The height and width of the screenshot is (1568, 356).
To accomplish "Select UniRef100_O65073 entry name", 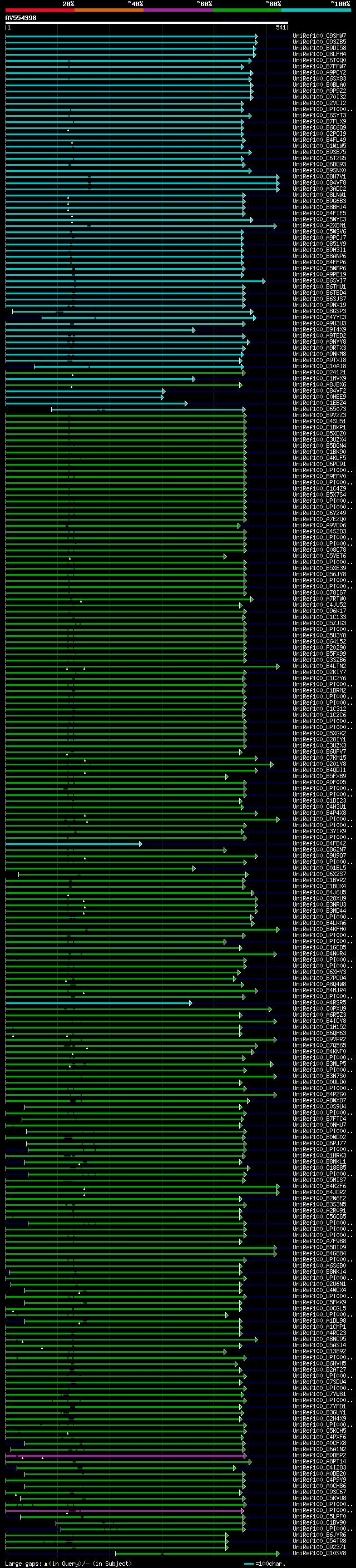I will [319, 409].
